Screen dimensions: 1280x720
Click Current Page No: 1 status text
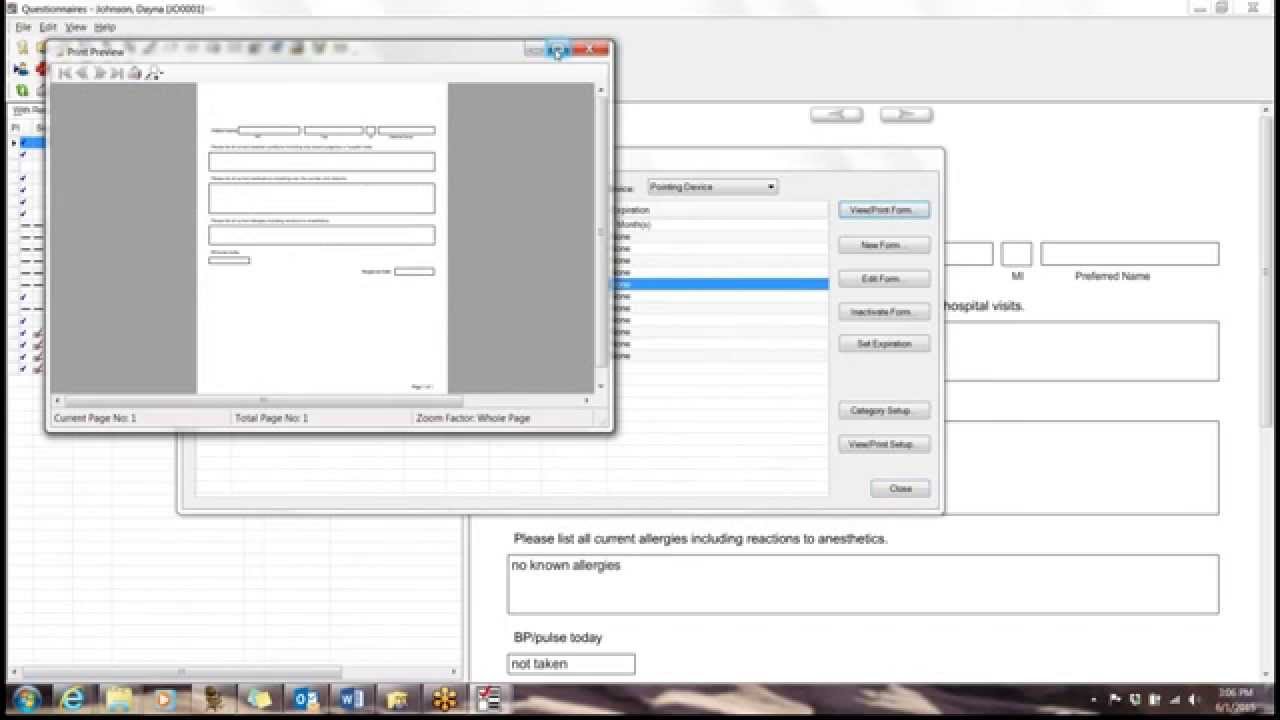[x=95, y=418]
